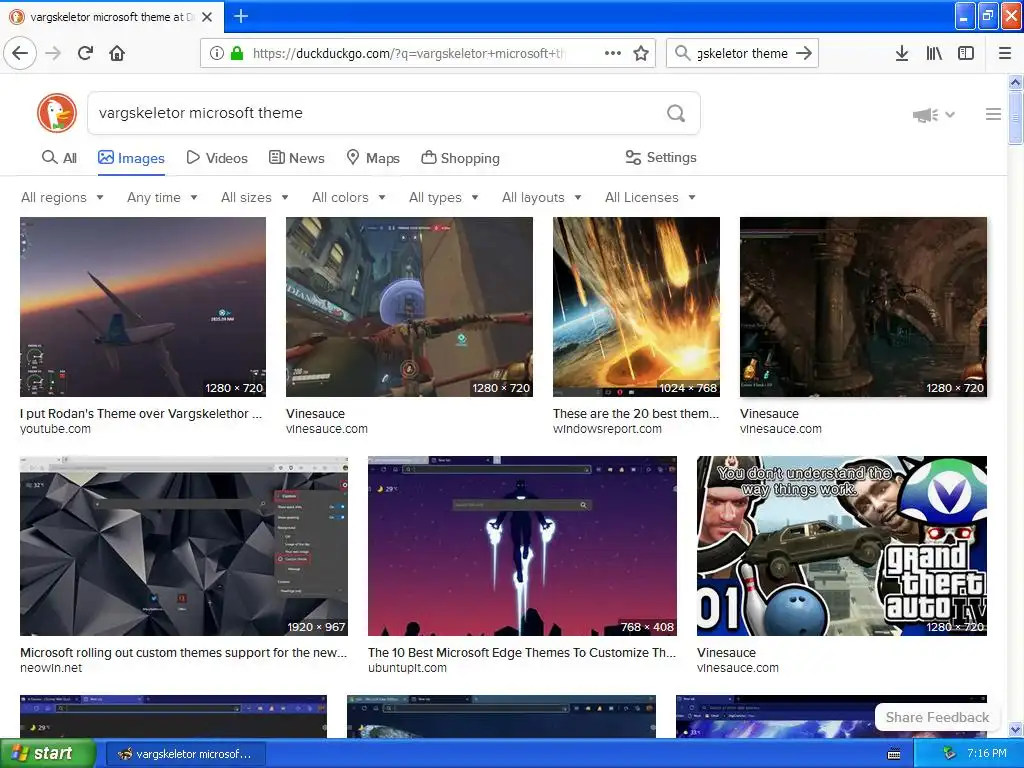Click the ubuntupit.com source text
1024x768 pixels.
[408, 668]
